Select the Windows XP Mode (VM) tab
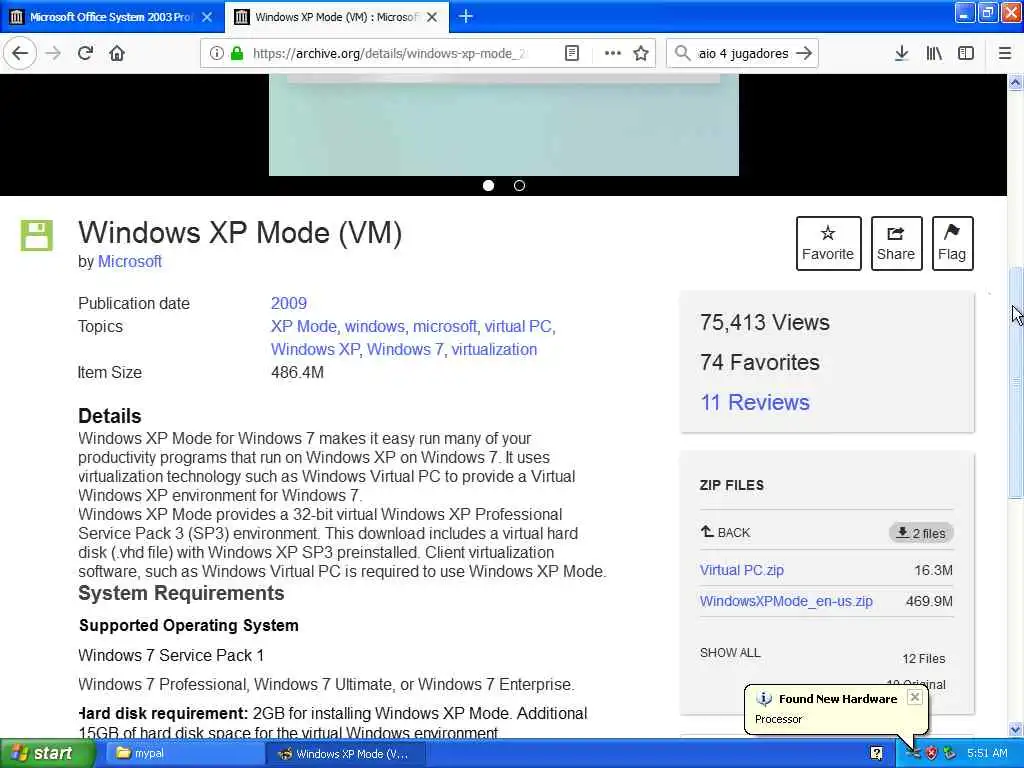 (336, 17)
